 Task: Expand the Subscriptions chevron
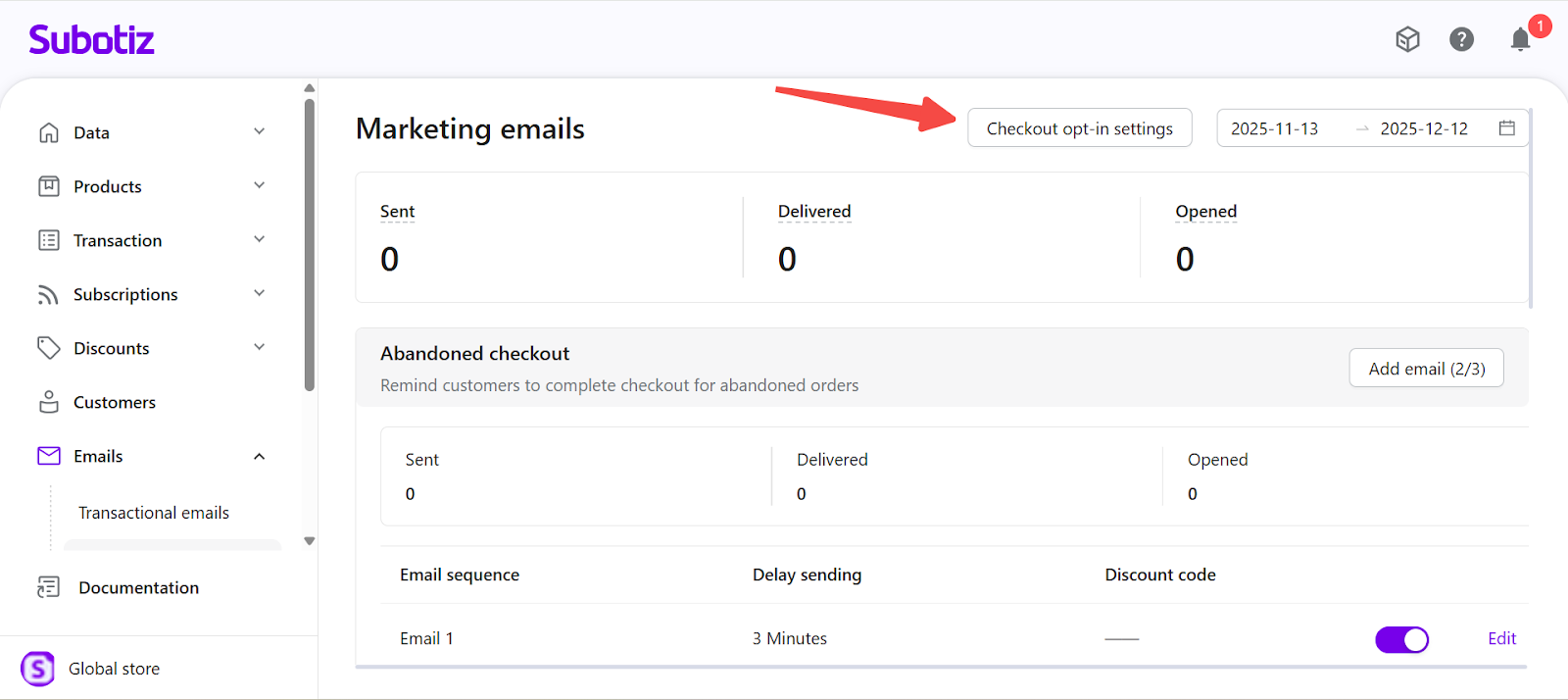coord(260,293)
